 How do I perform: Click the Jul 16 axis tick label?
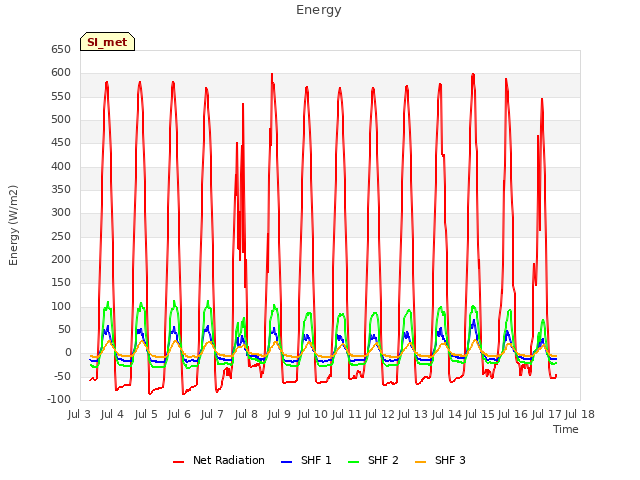point(513,414)
